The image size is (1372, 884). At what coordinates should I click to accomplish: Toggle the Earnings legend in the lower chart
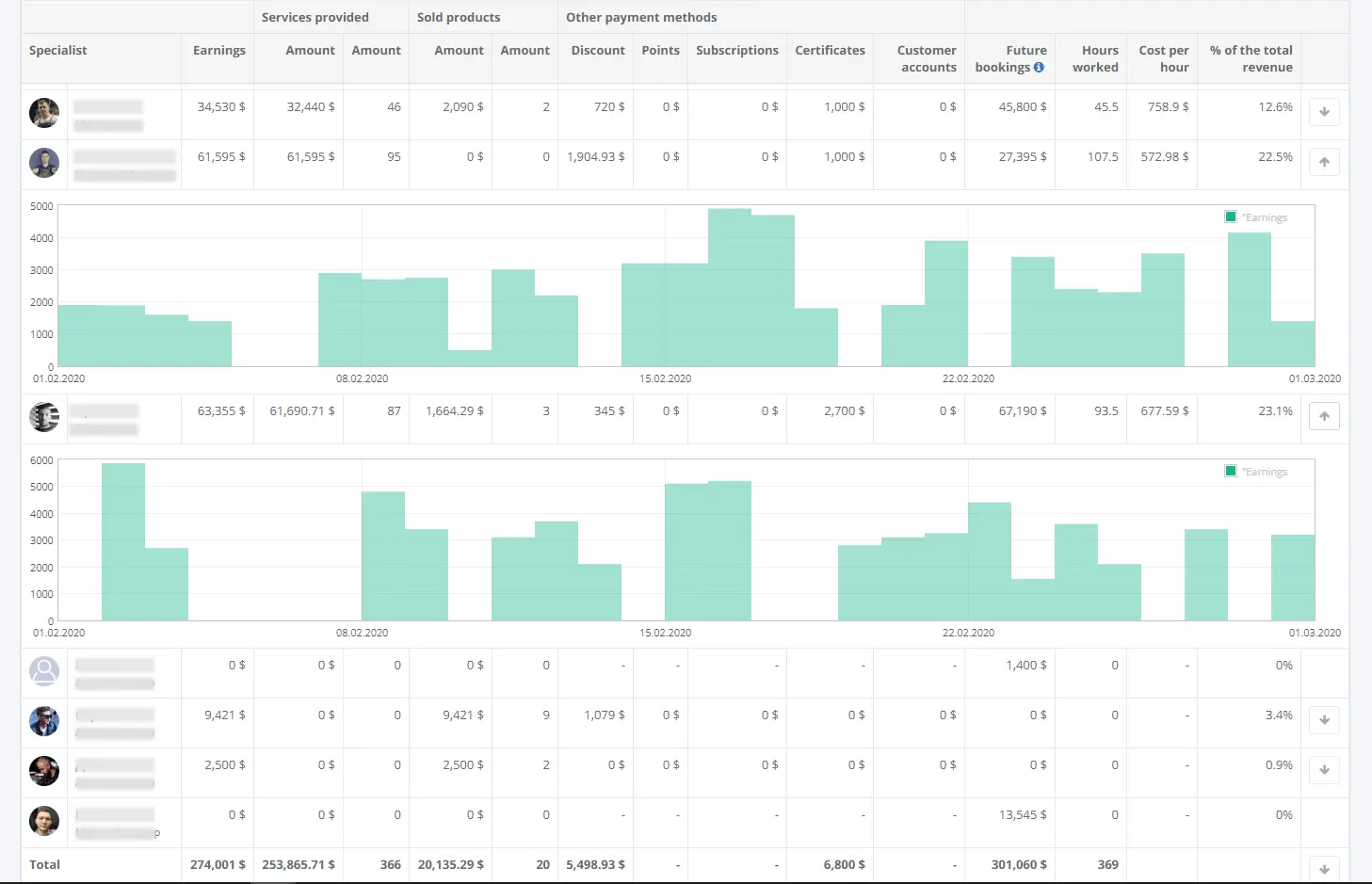tap(1255, 472)
